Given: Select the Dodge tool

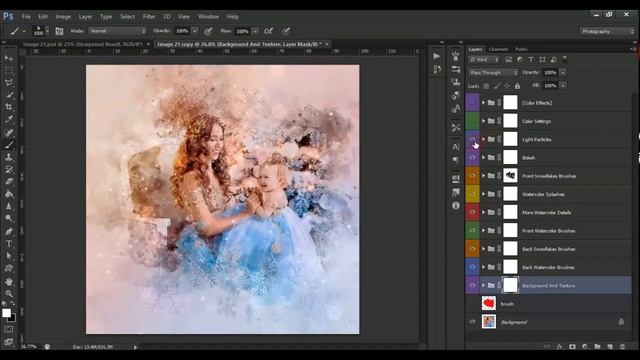Looking at the screenshot, I should tap(9, 218).
